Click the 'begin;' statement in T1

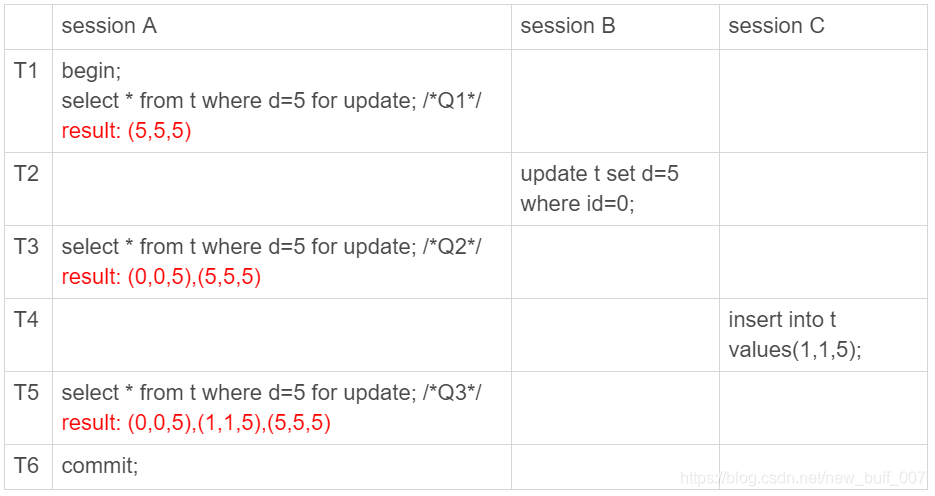[91, 71]
